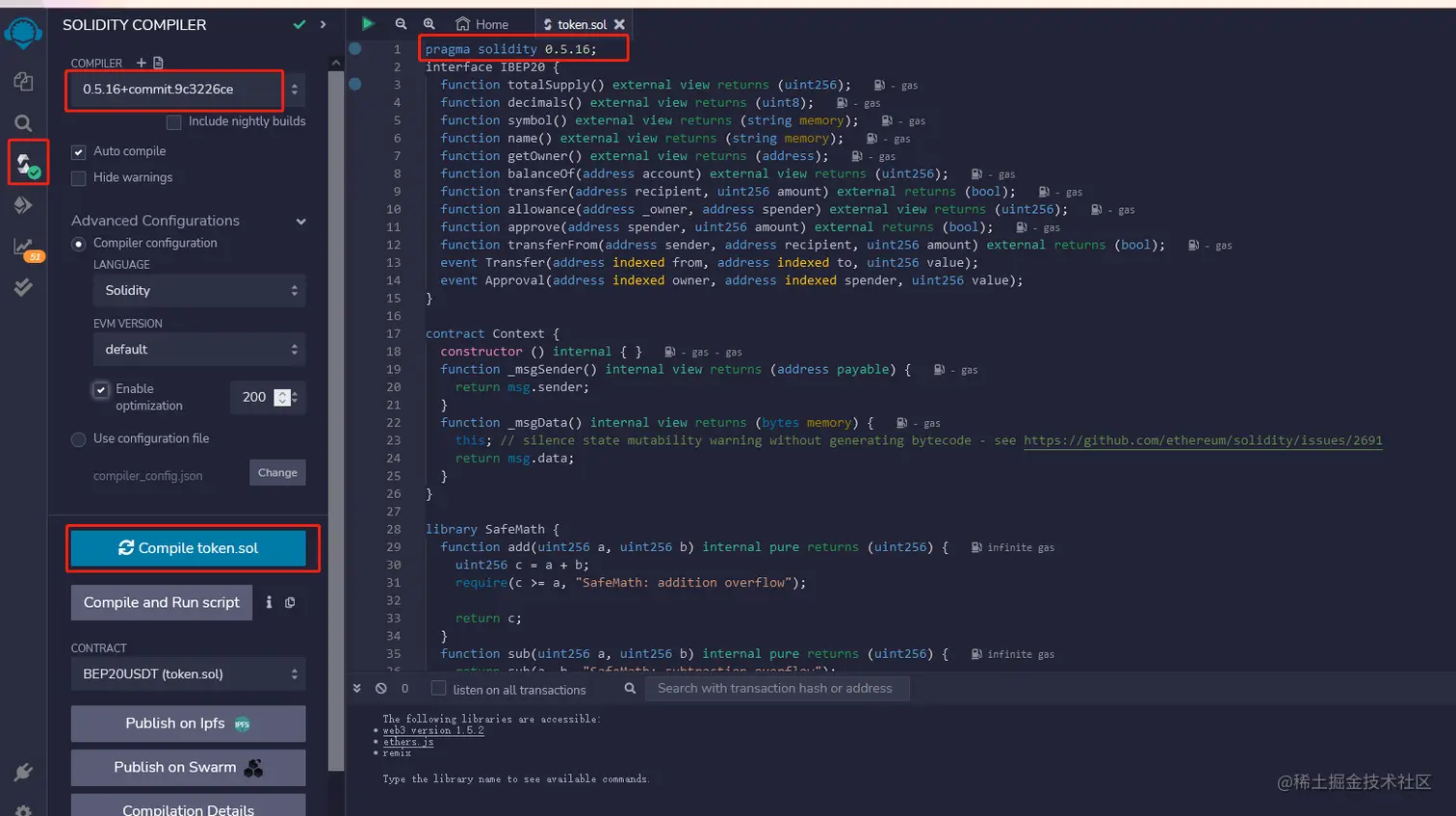Image resolution: width=1456 pixels, height=816 pixels.
Task: Open the unit testing double-check icon
Action: pos(23,287)
